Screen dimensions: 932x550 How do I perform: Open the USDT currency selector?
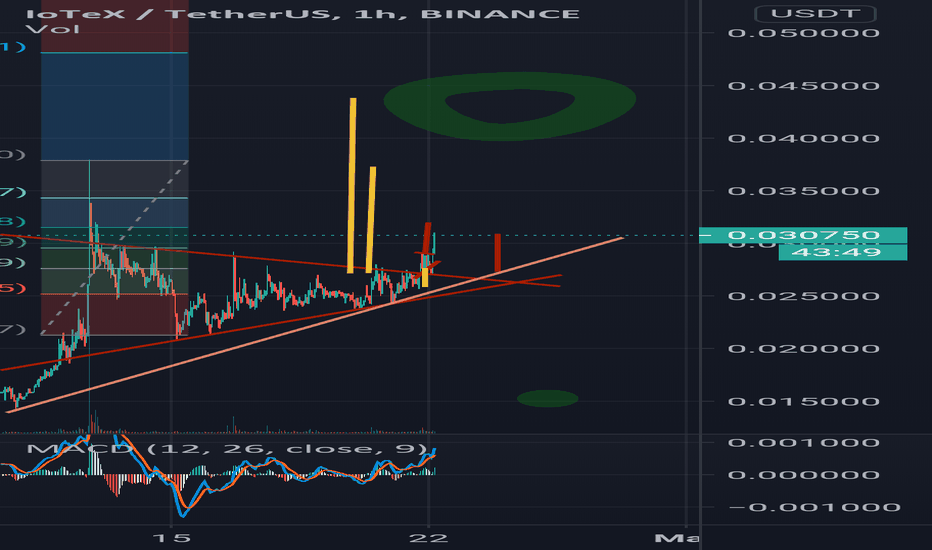pyautogui.click(x=815, y=14)
